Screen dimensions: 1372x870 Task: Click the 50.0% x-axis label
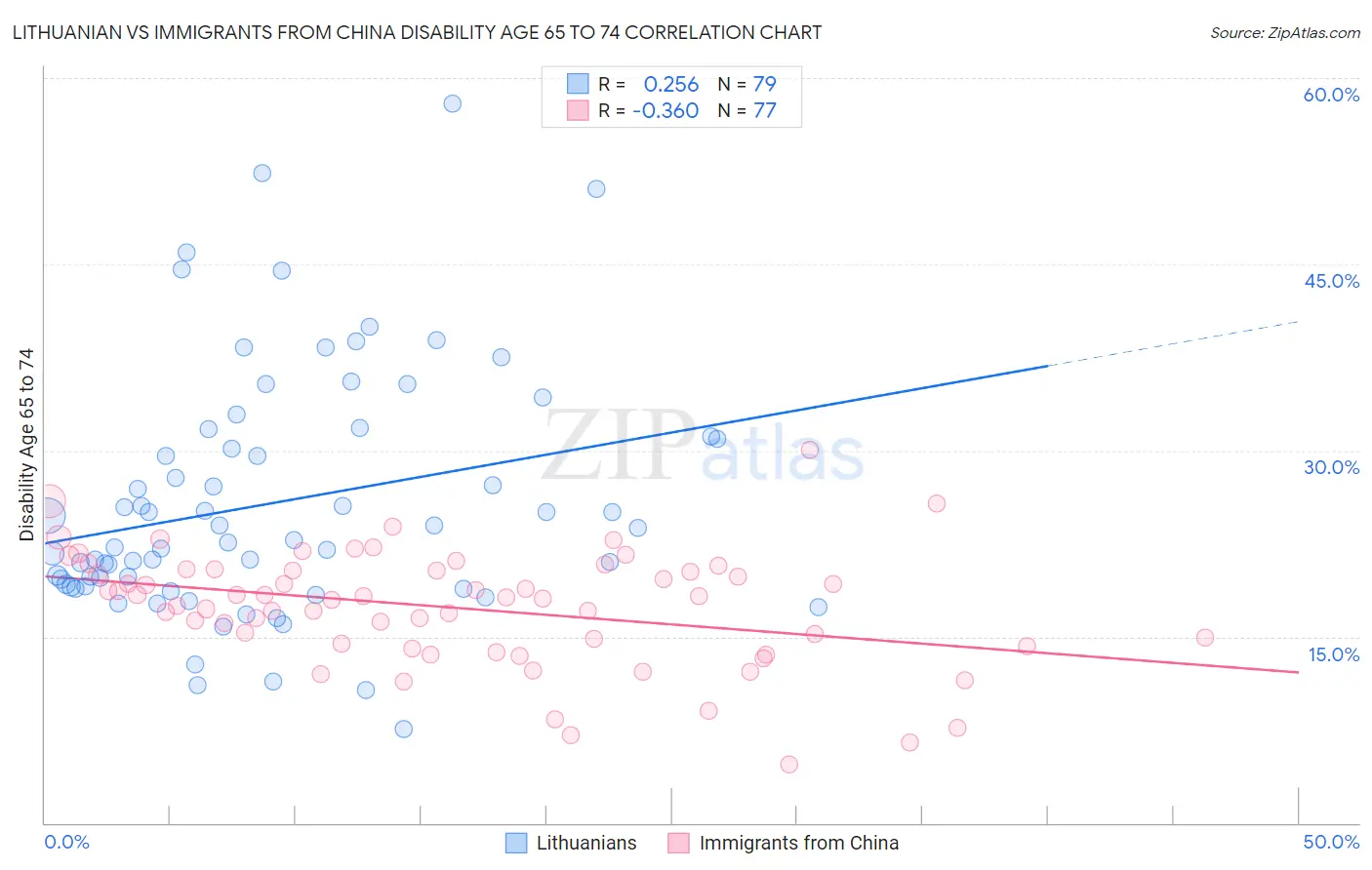1331,842
